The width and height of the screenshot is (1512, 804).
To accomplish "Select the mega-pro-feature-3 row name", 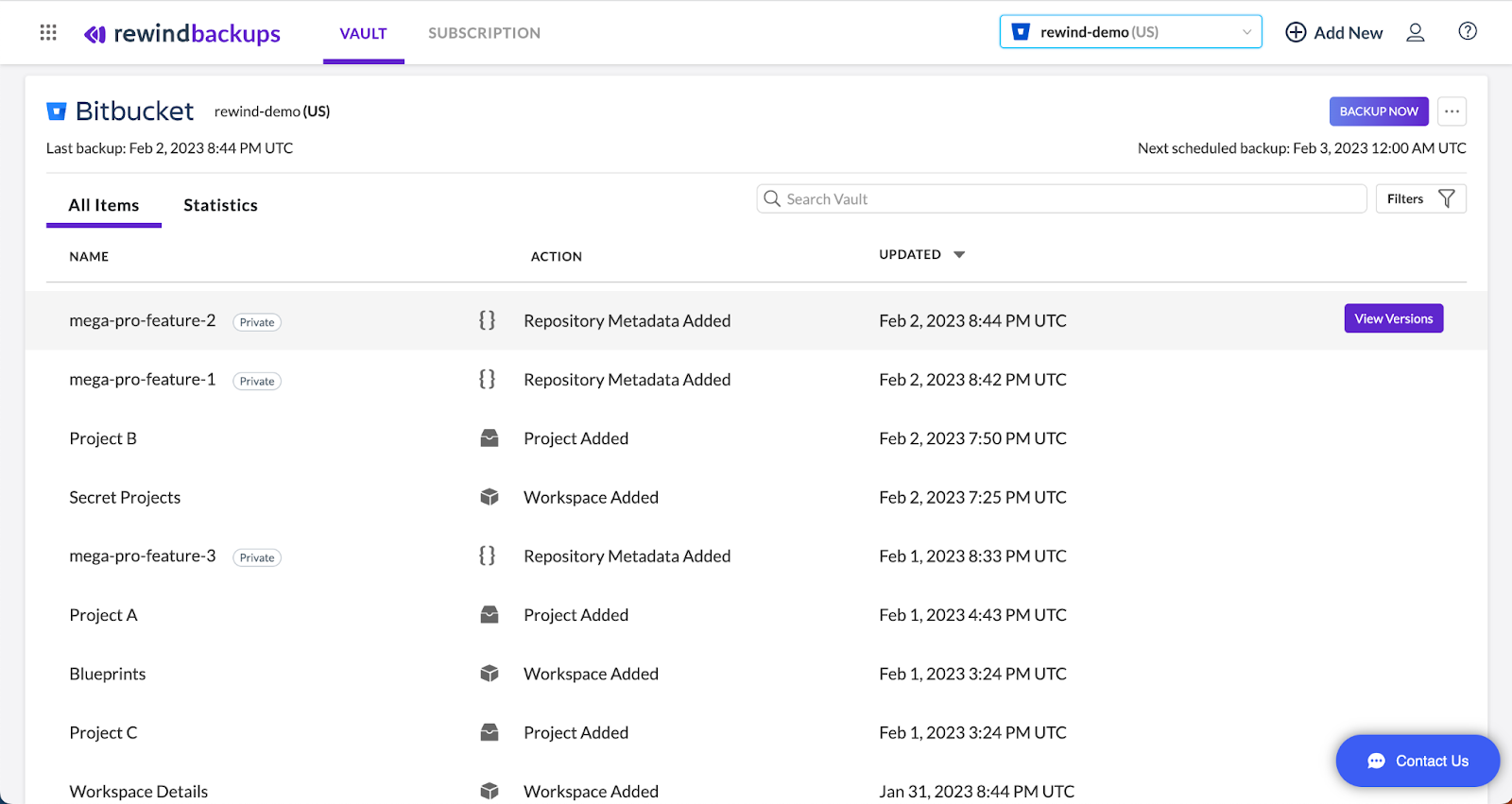I will coord(143,556).
